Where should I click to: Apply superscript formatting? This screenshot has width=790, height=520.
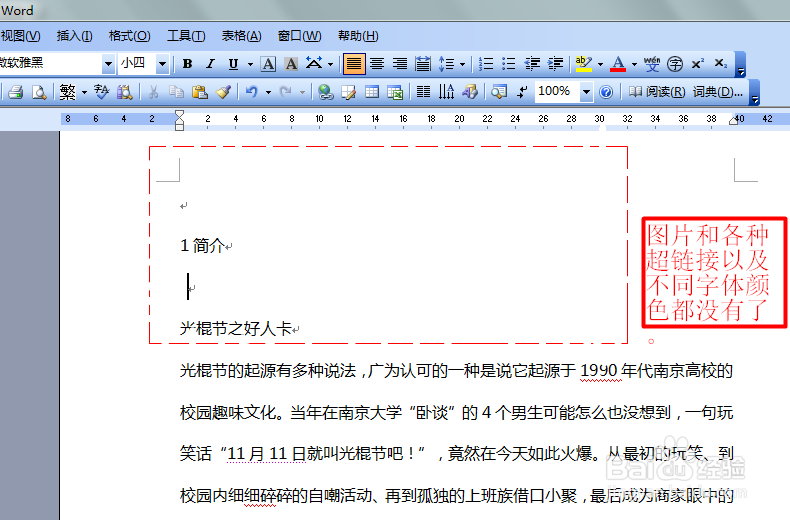(x=697, y=64)
